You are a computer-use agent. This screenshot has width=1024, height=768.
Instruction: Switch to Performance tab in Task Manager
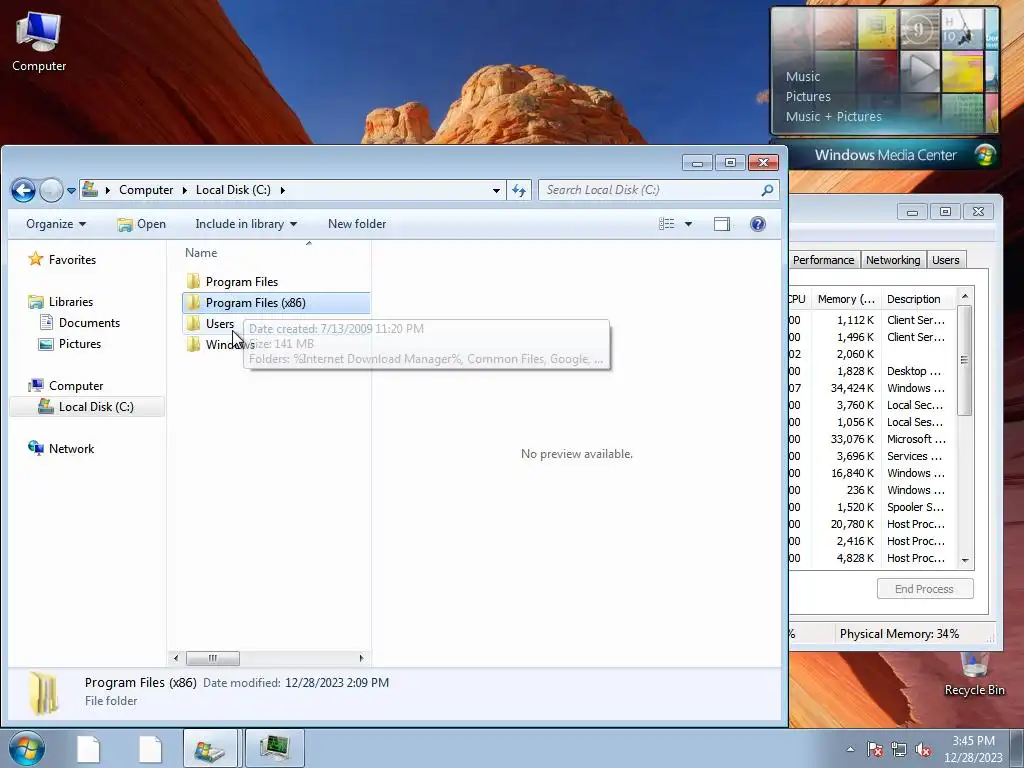[x=824, y=260]
